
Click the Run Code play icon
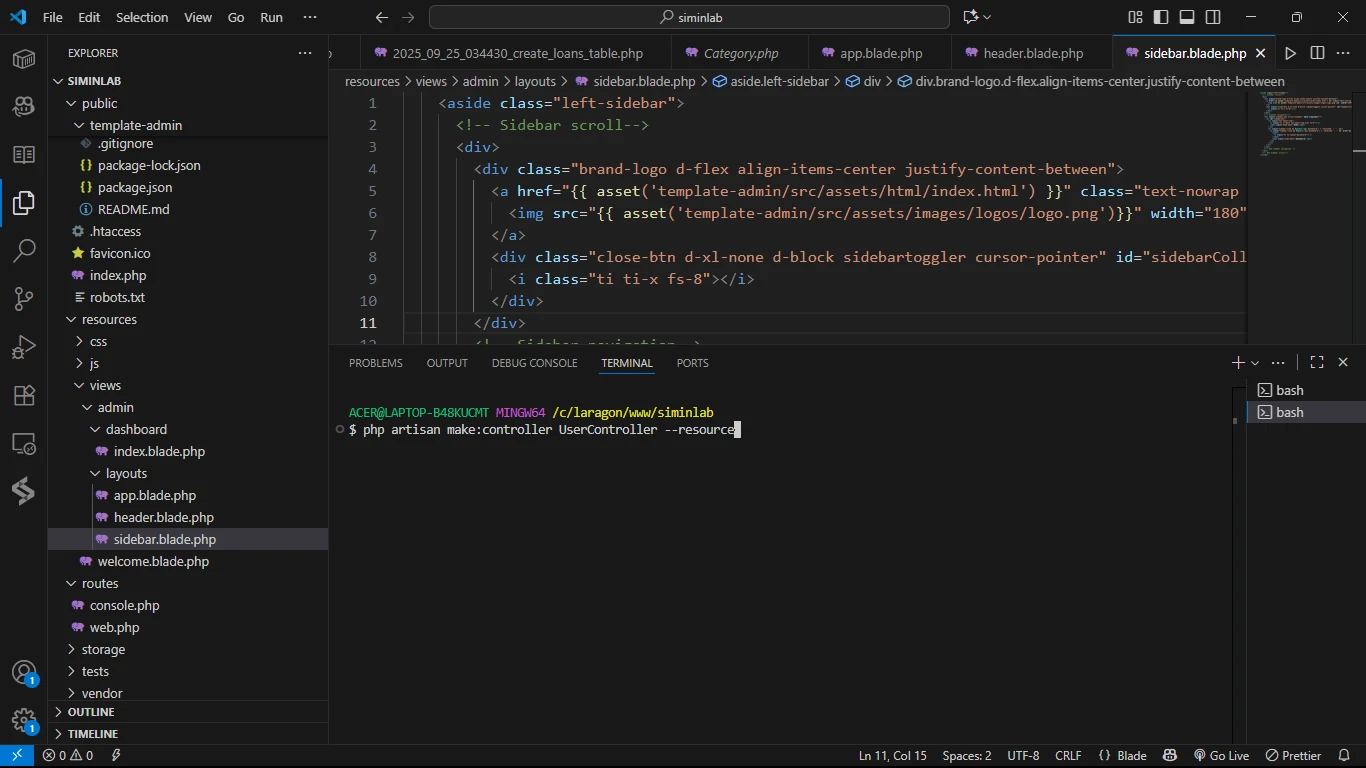pos(1290,53)
